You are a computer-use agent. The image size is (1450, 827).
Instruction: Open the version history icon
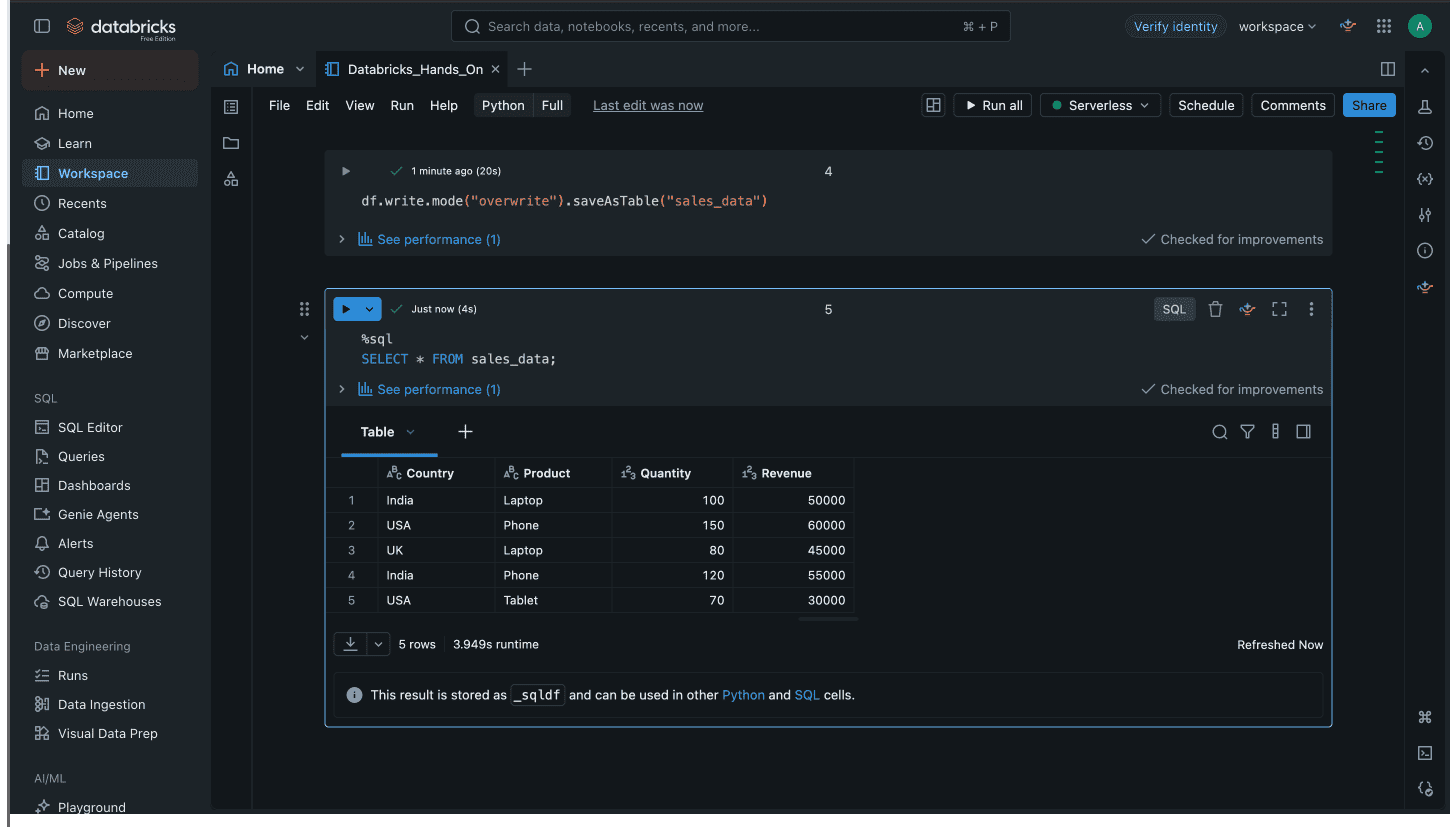1425,143
